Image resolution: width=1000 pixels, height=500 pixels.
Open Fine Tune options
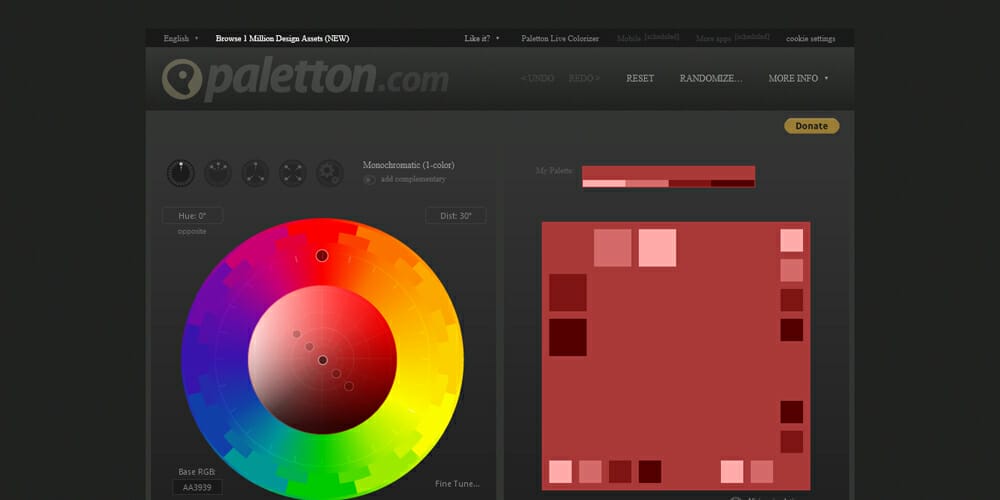(457, 483)
